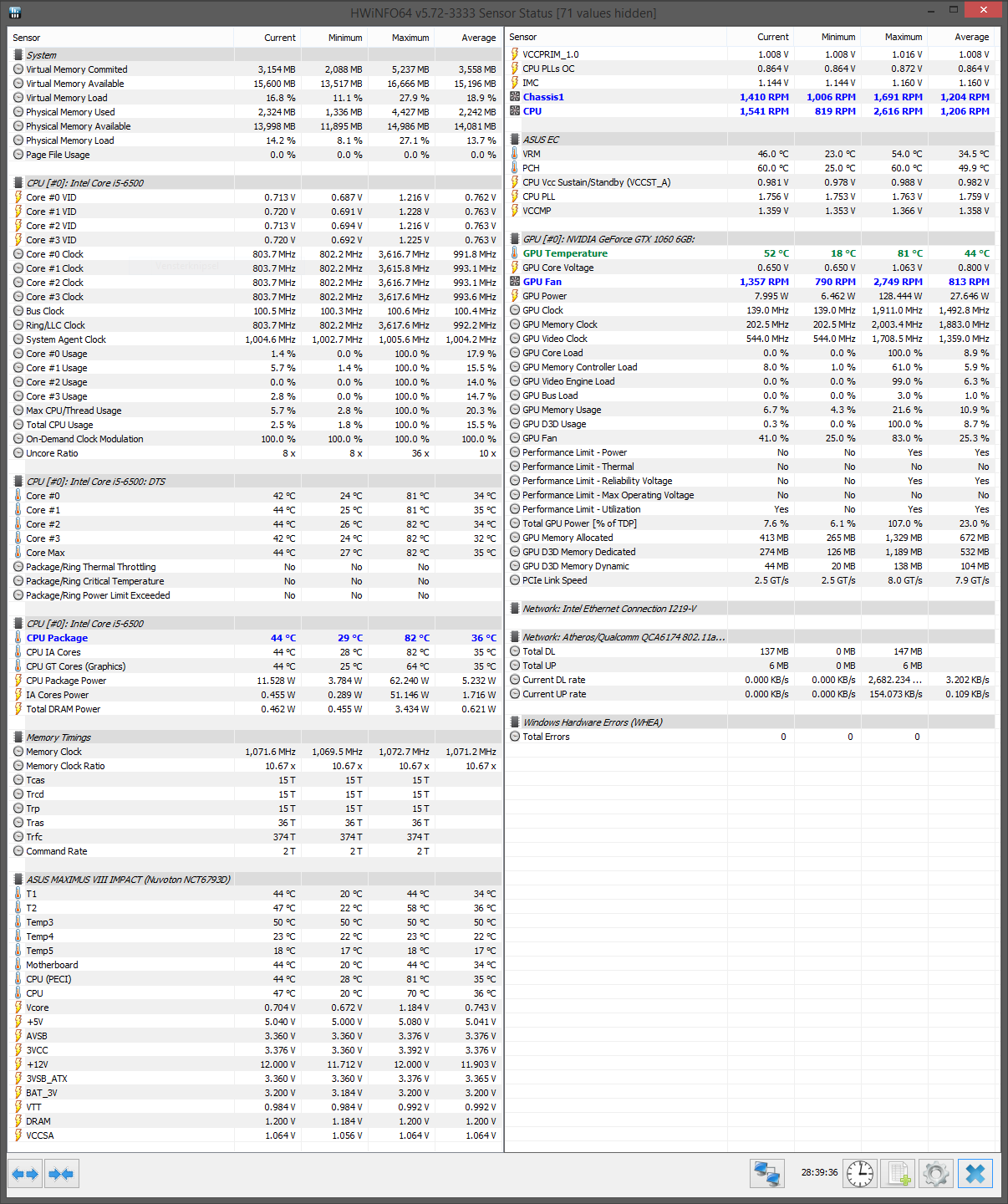The image size is (1008, 1204).
Task: Click the chip icon beside Memory Timings header
Action: coord(18,737)
